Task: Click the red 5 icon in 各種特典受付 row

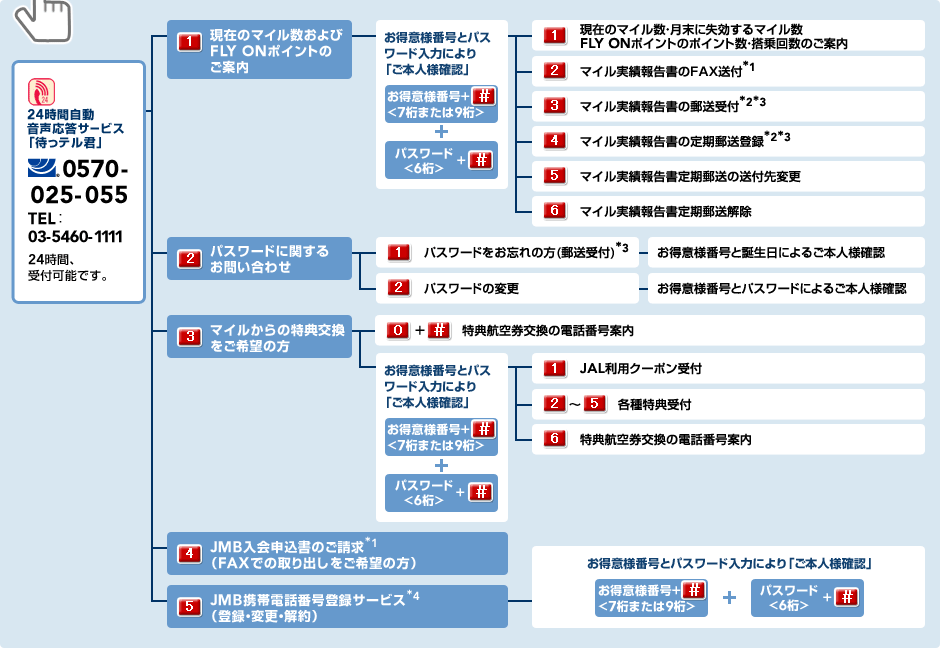Action: [595, 403]
